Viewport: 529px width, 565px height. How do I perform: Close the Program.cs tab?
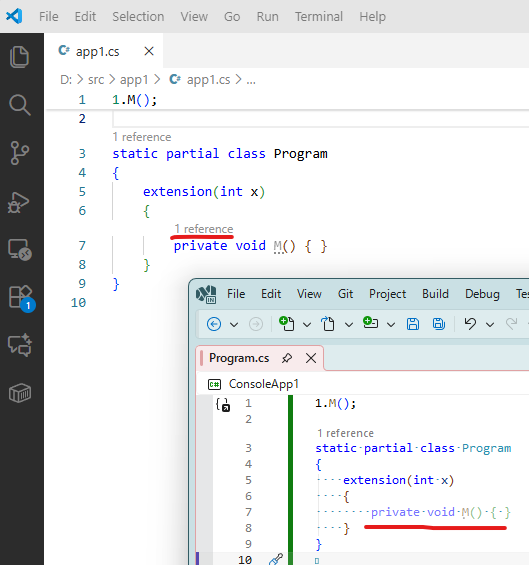click(x=311, y=358)
